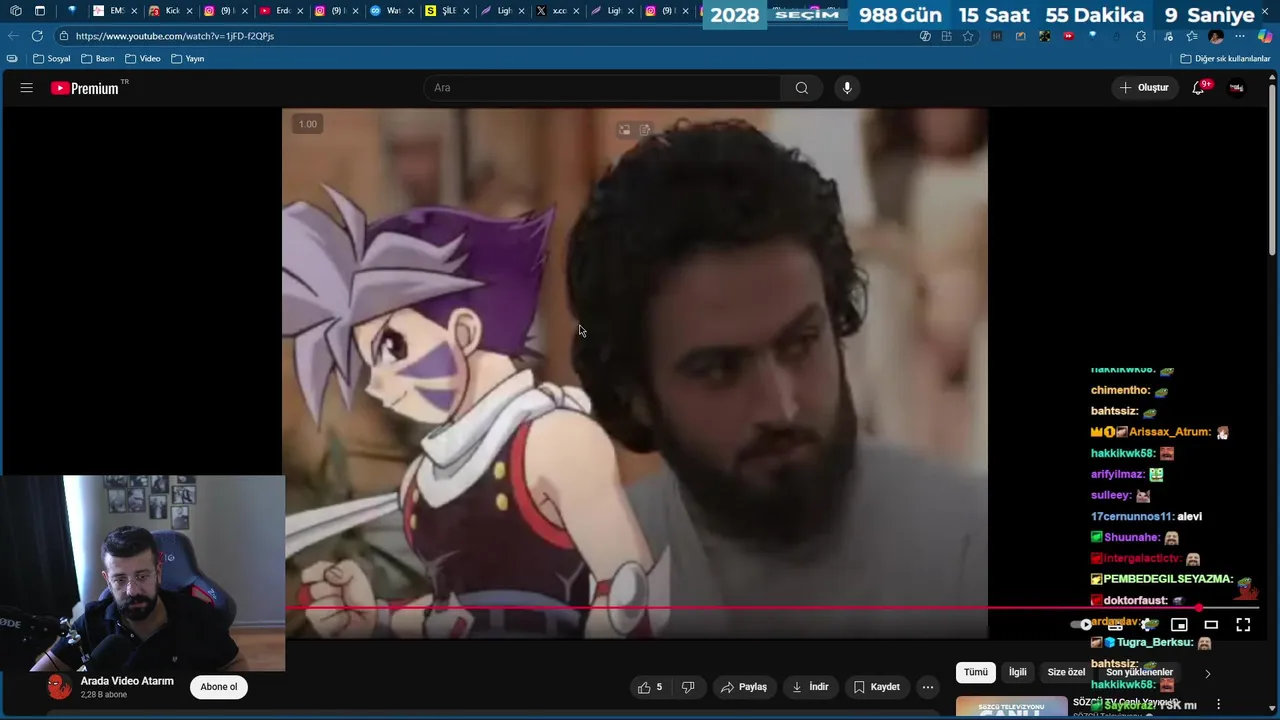Viewport: 1280px width, 720px height.
Task: Open the browser profile picture
Action: (1216, 36)
